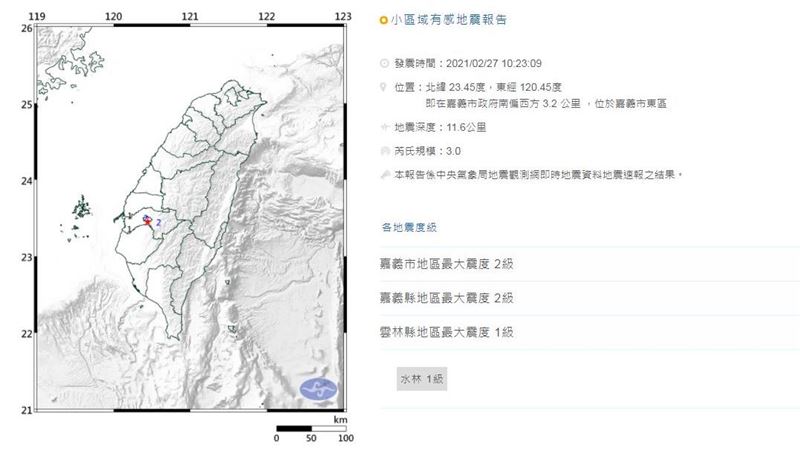This screenshot has height=450, width=800.
Task: Click the red star epicenter marker on map
Action: [147, 222]
